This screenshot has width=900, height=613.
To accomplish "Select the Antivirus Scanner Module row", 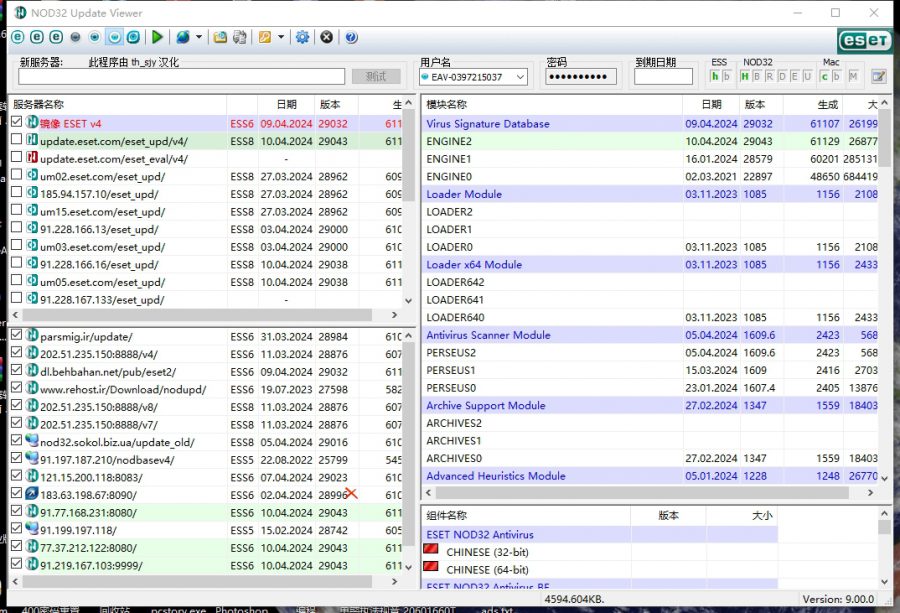I will (649, 335).
